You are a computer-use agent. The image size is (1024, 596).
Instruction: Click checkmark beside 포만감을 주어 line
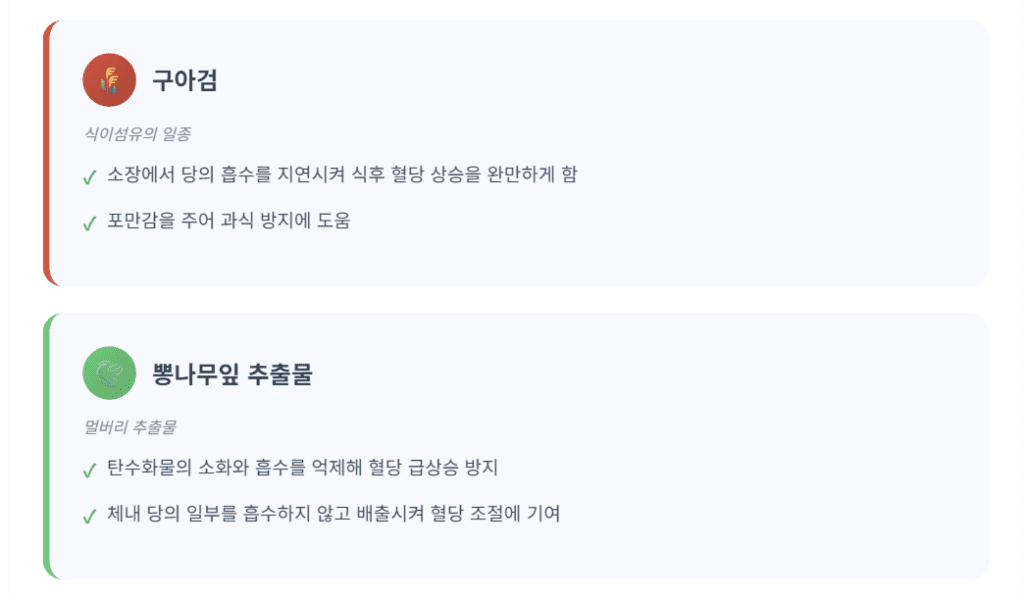coord(89,223)
